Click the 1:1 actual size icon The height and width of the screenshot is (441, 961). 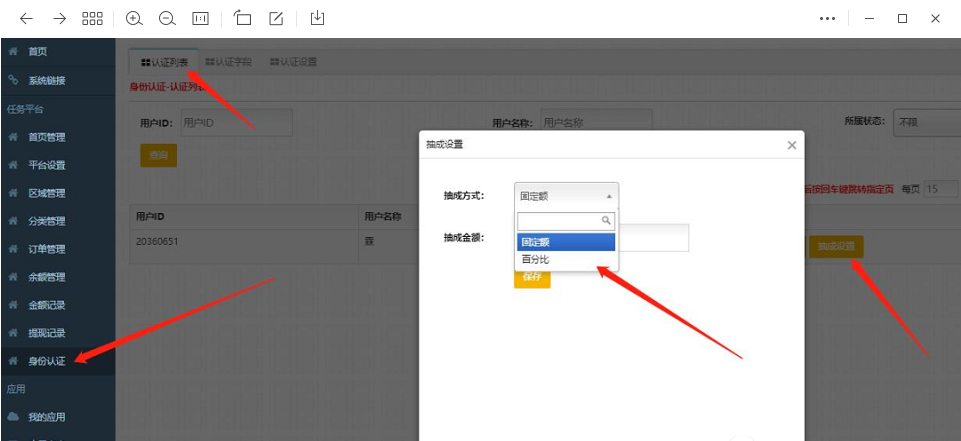pos(200,18)
